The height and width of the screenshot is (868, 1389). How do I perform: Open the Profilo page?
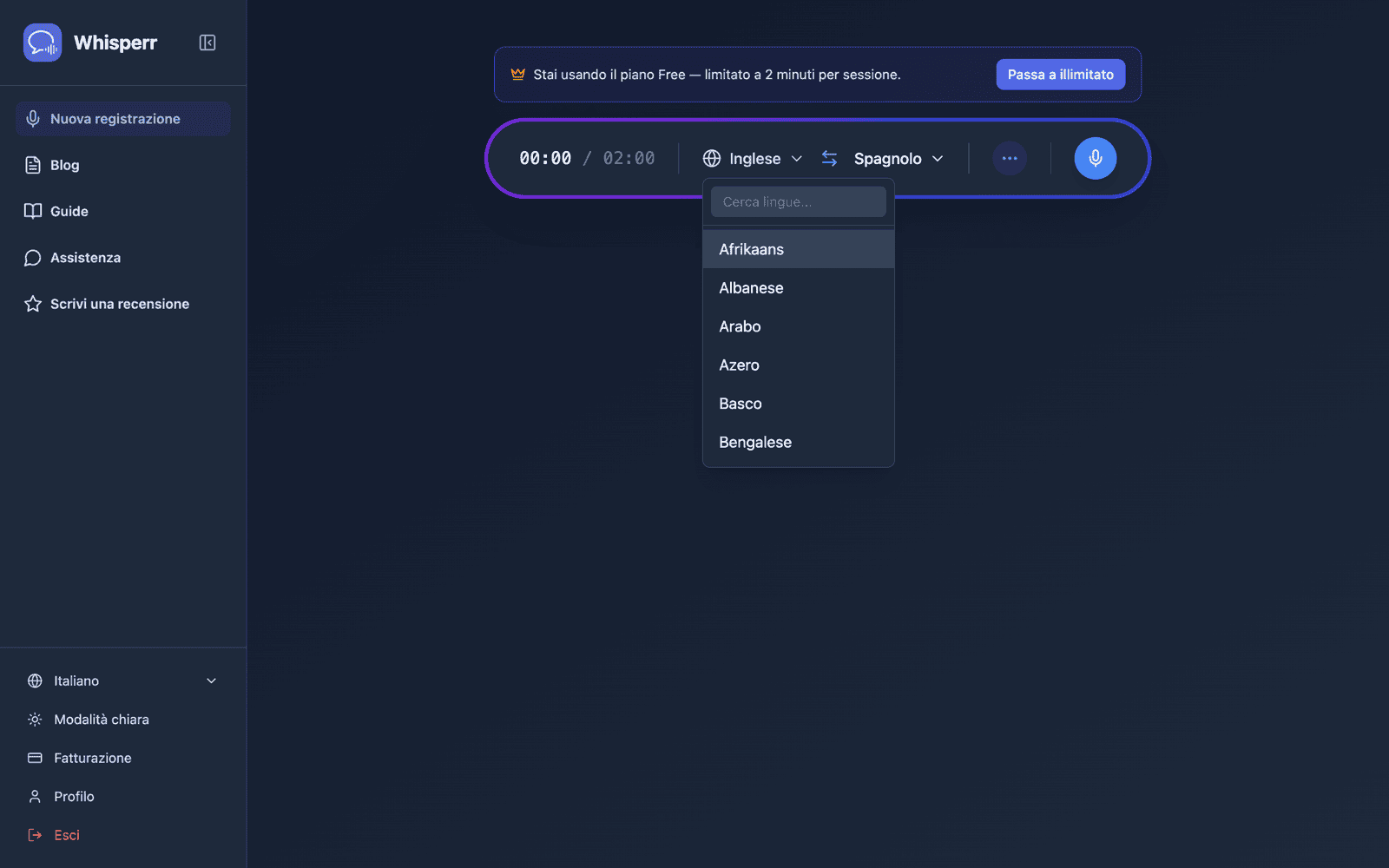click(122, 797)
